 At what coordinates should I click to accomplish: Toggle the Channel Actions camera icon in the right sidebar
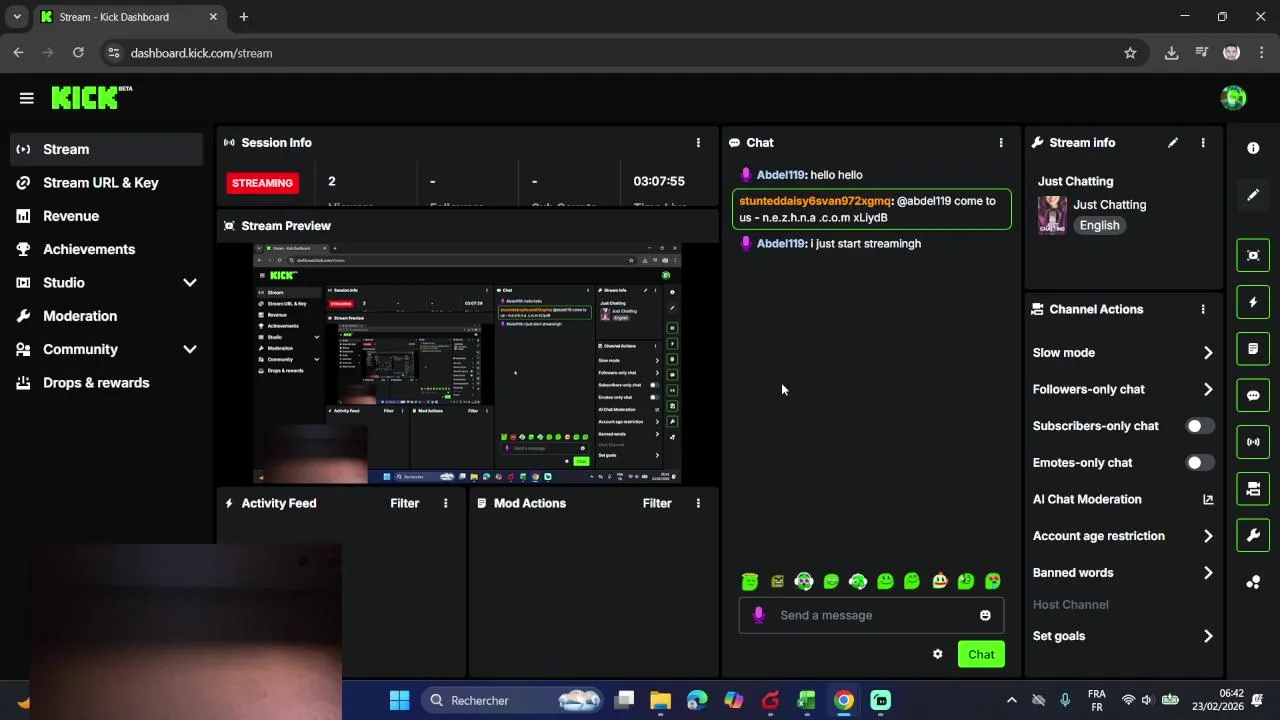1253,489
